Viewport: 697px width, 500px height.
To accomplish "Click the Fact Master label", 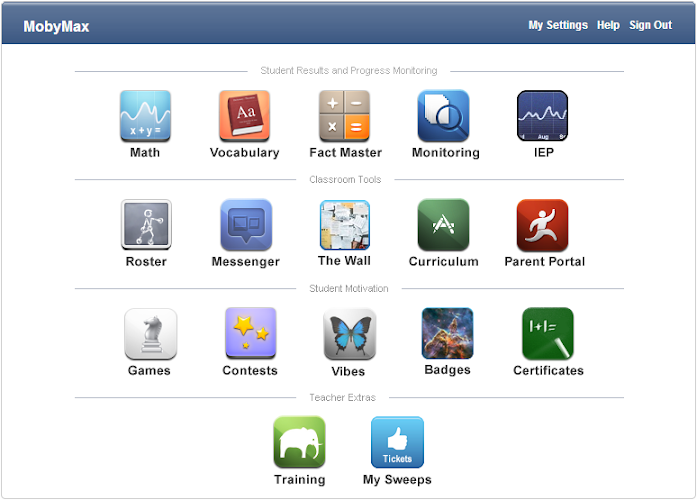I will pos(345,152).
